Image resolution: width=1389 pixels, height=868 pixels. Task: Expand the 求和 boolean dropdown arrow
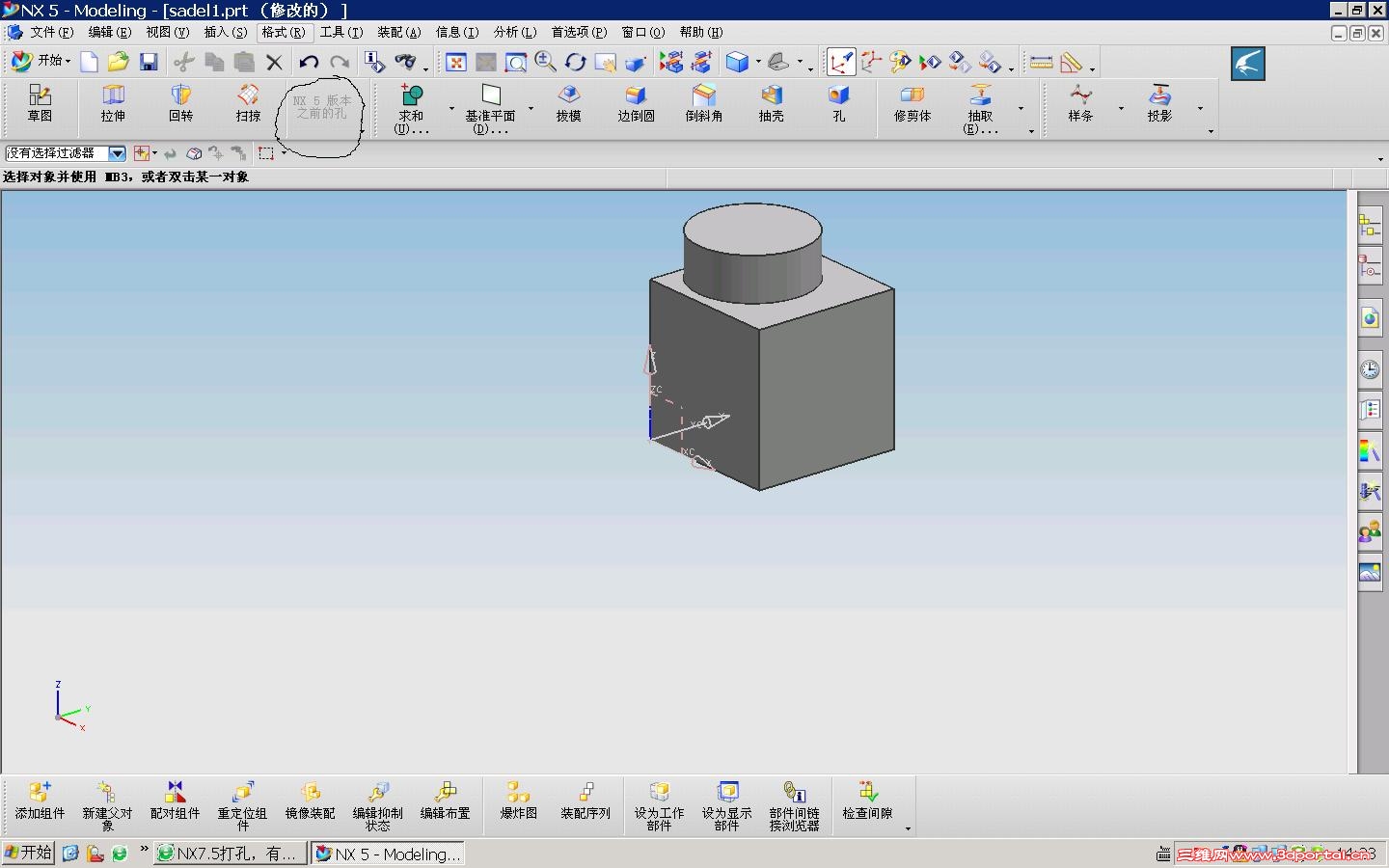click(451, 107)
